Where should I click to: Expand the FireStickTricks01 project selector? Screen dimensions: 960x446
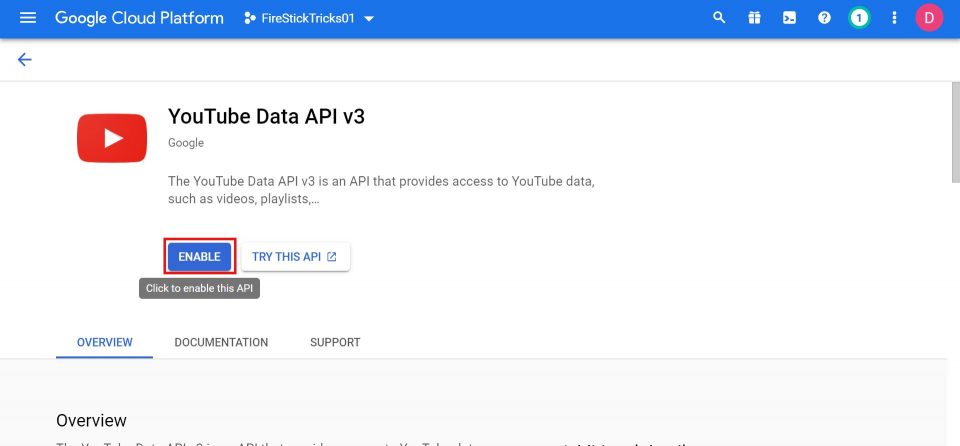coord(310,19)
